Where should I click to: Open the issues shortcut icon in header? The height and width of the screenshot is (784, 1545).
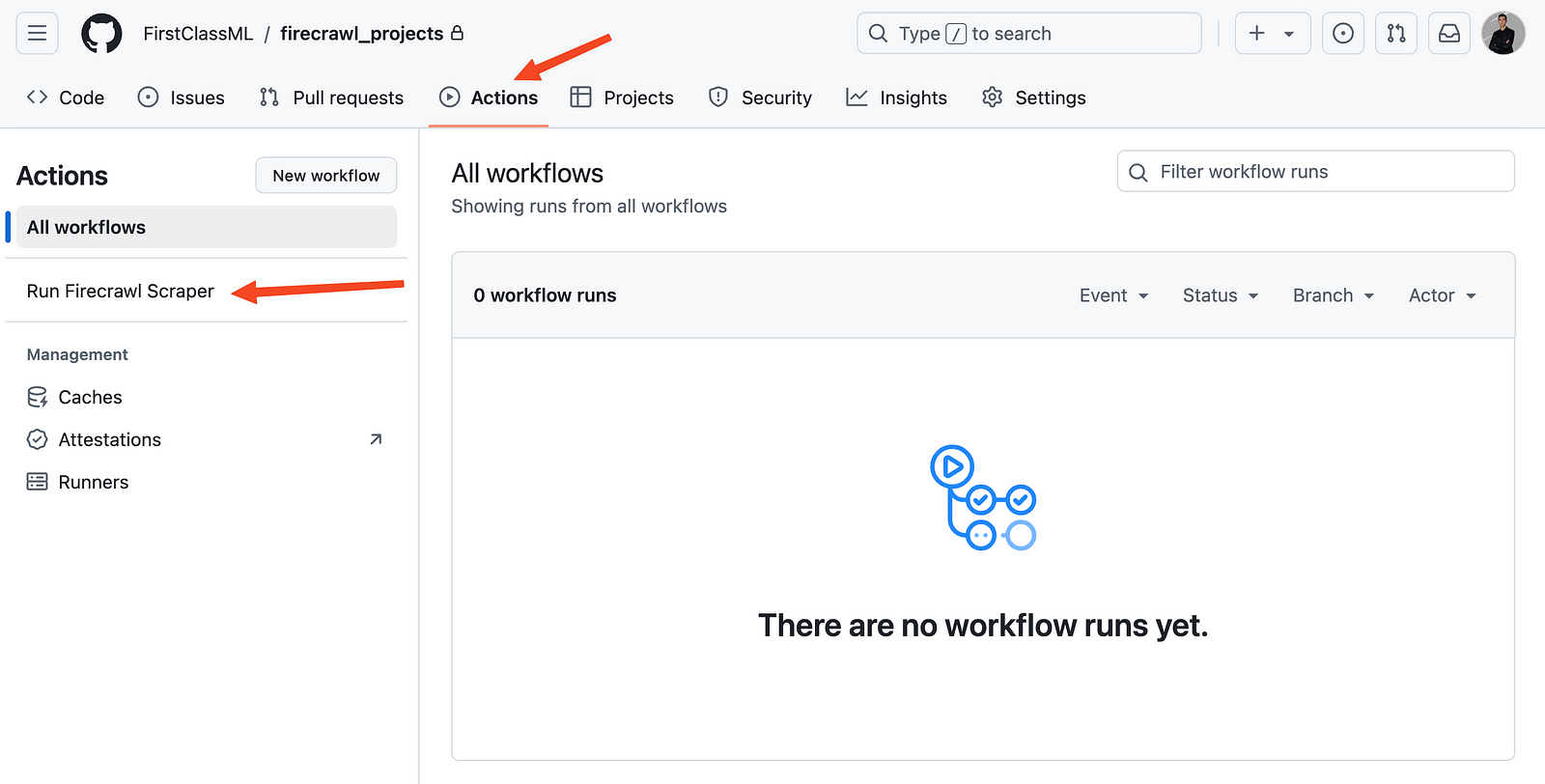1342,34
